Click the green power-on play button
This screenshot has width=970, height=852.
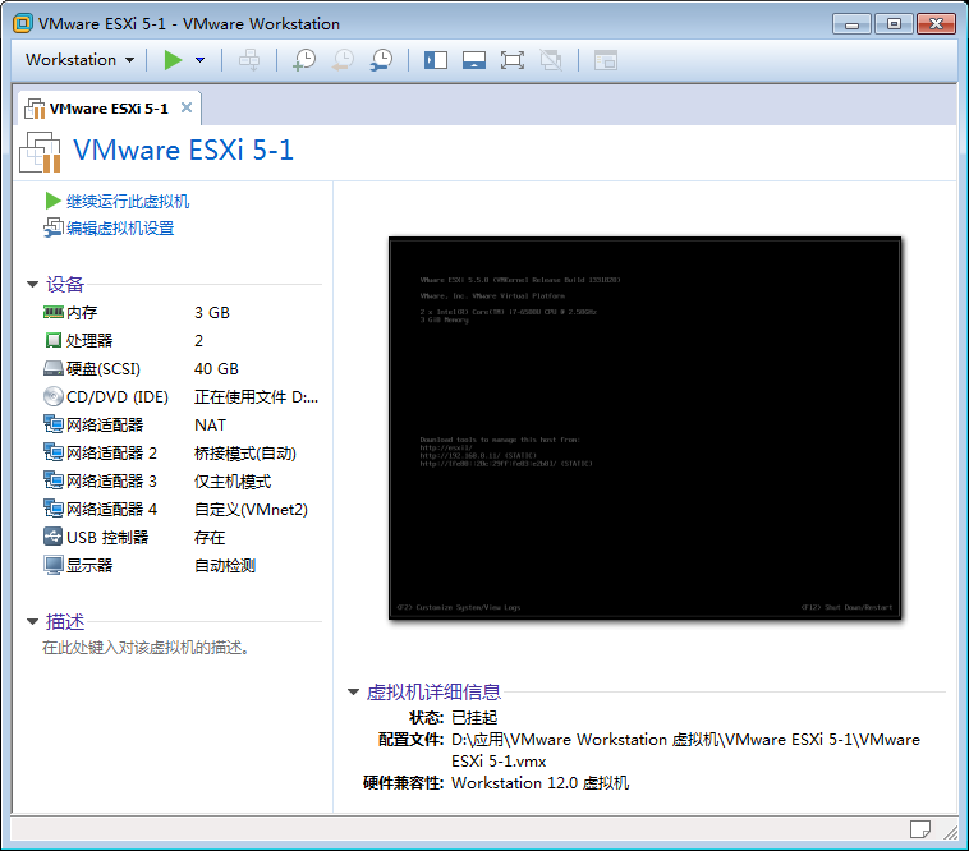pyautogui.click(x=173, y=60)
